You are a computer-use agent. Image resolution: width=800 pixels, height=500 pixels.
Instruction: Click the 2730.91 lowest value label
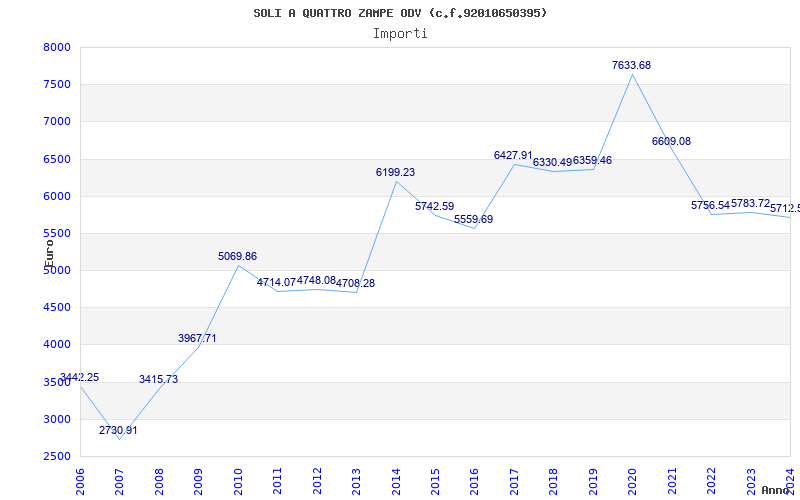[118, 430]
